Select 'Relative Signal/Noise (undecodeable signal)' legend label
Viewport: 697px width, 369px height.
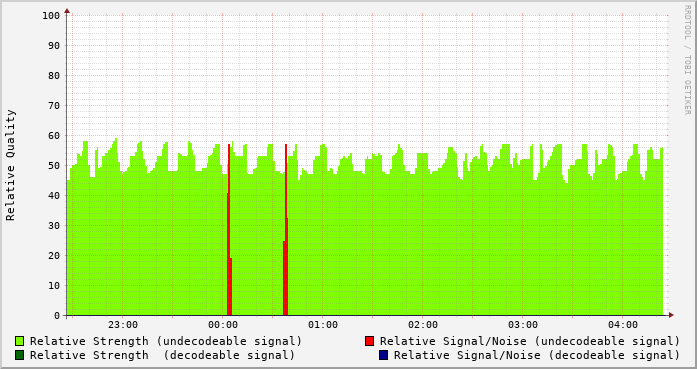coord(530,341)
